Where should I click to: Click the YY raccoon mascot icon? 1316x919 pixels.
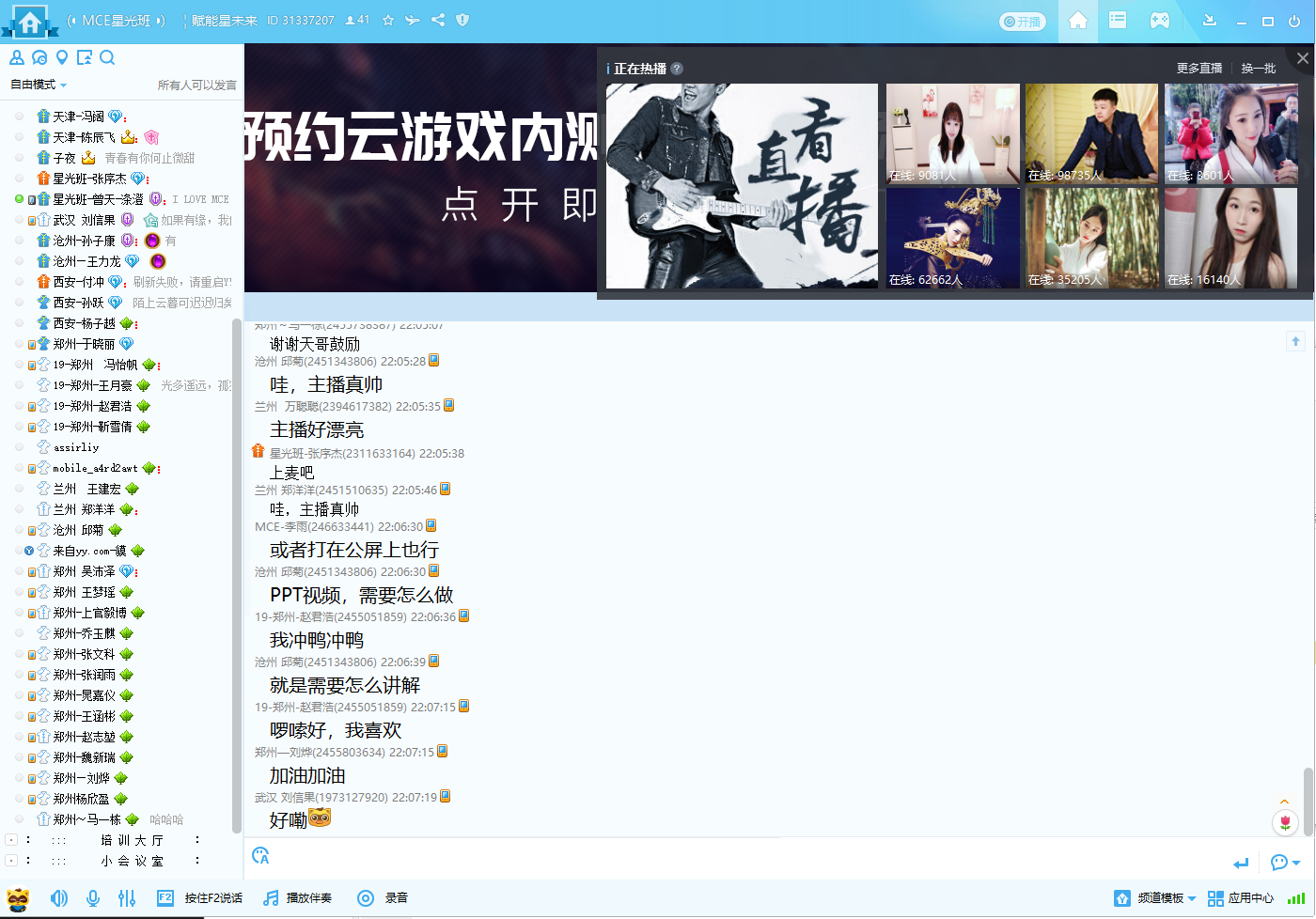18,898
